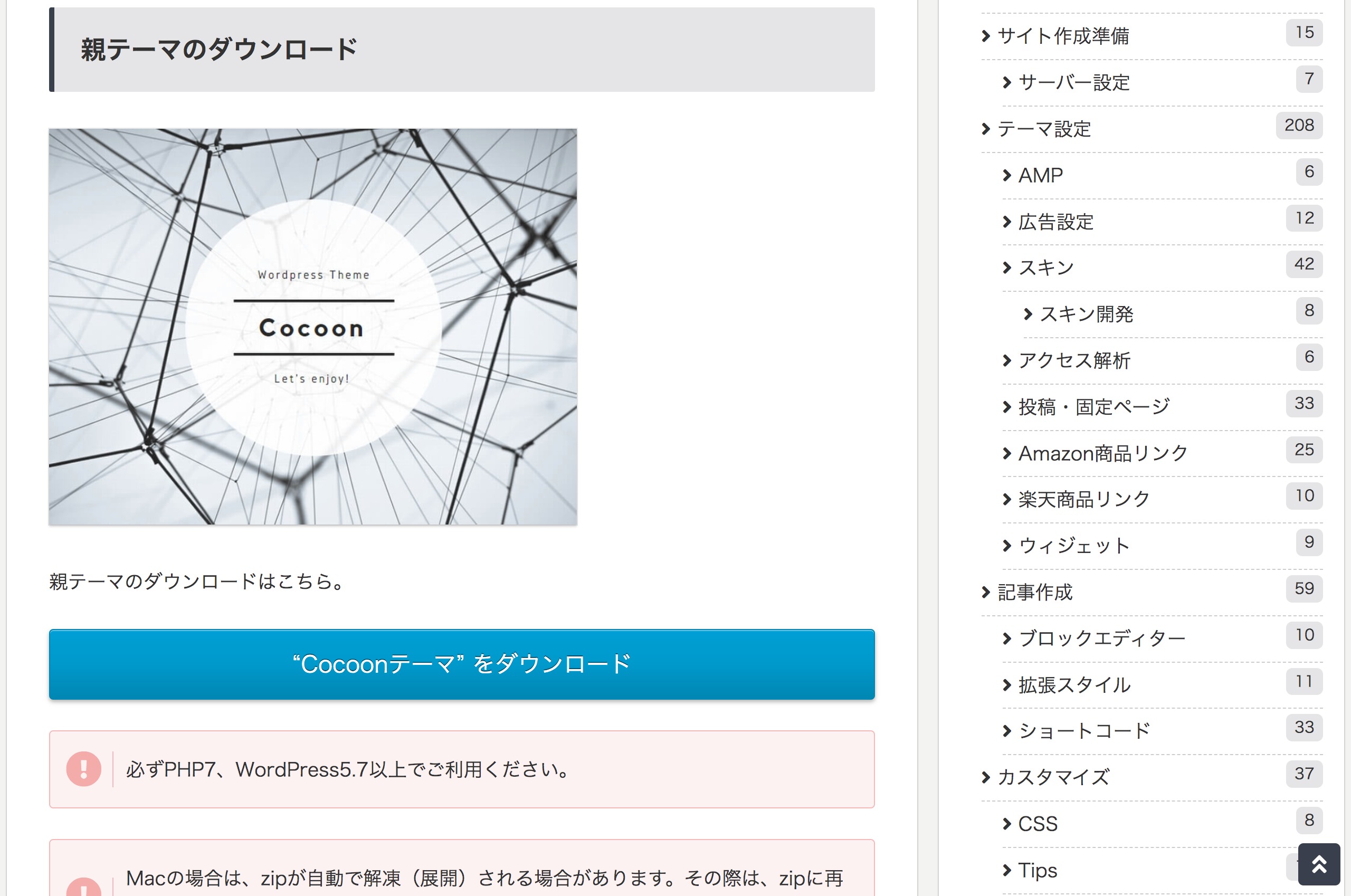Open 投稿・固定ページ category
The image size is (1351, 896).
click(1093, 407)
